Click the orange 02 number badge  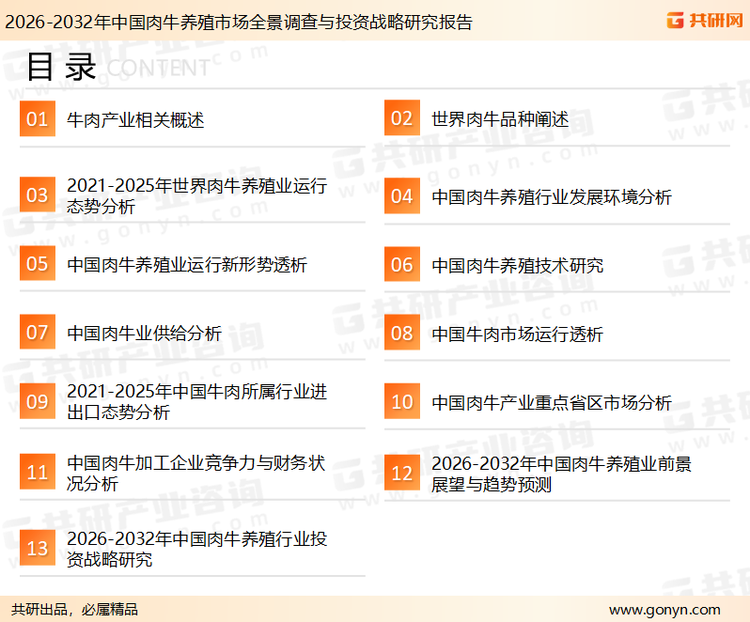point(402,118)
